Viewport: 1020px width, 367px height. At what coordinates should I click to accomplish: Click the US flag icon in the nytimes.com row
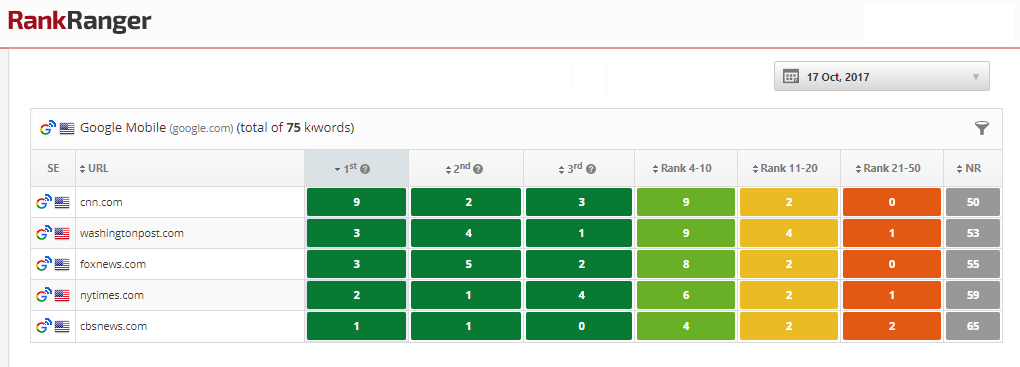click(62, 295)
